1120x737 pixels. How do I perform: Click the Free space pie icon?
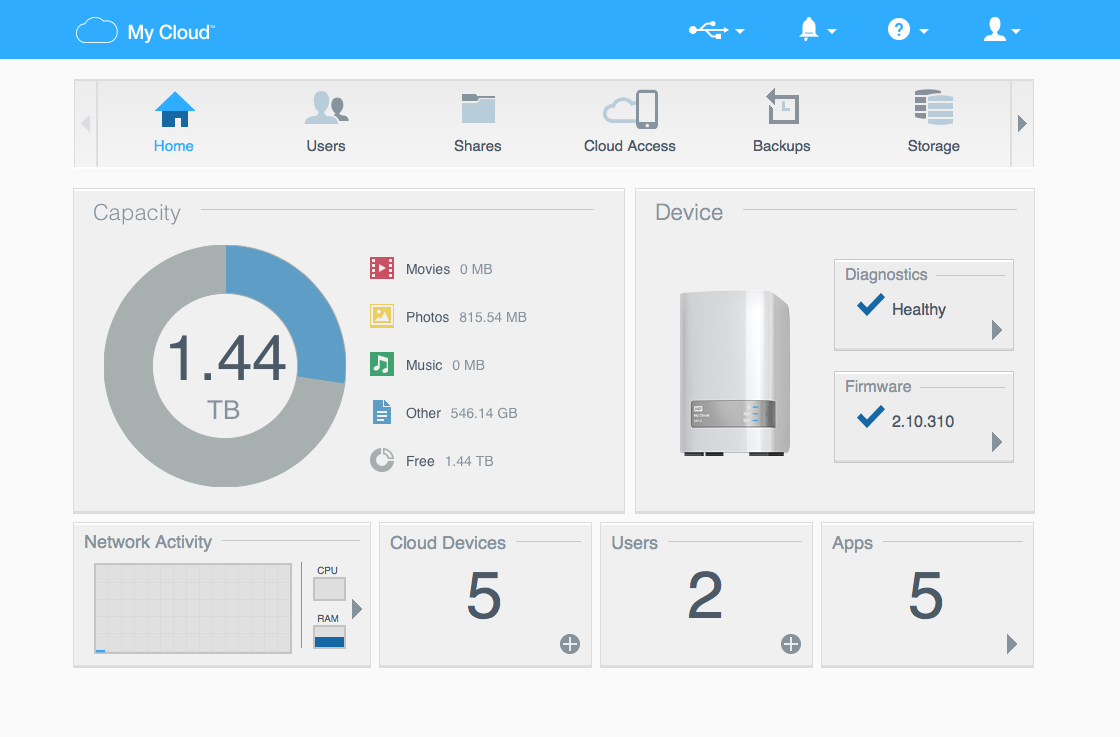click(x=382, y=460)
